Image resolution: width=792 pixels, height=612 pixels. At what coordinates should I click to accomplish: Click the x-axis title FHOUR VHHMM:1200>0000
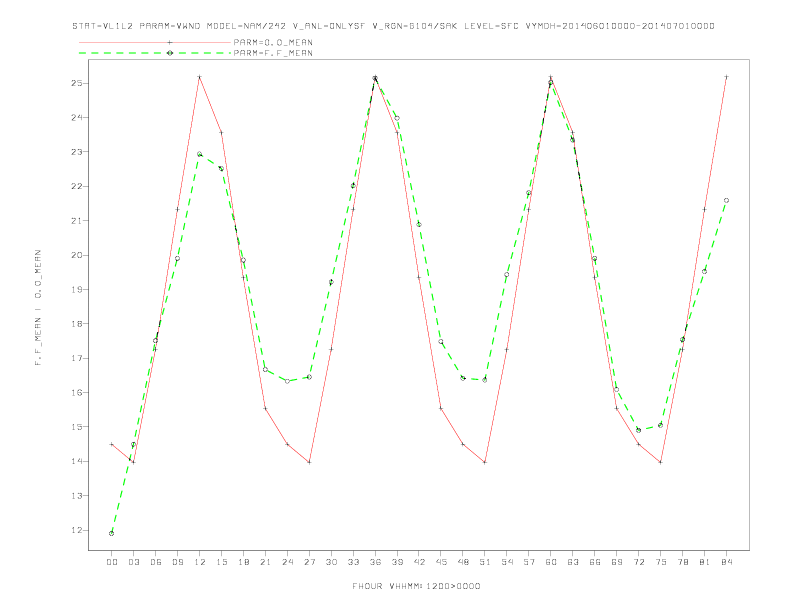point(416,586)
